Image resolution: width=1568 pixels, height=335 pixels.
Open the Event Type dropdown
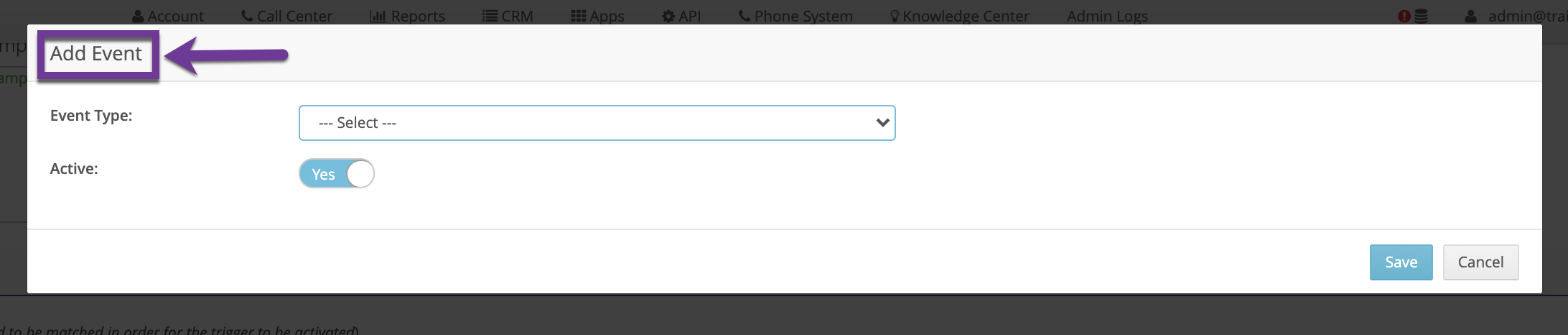pyautogui.click(x=597, y=123)
